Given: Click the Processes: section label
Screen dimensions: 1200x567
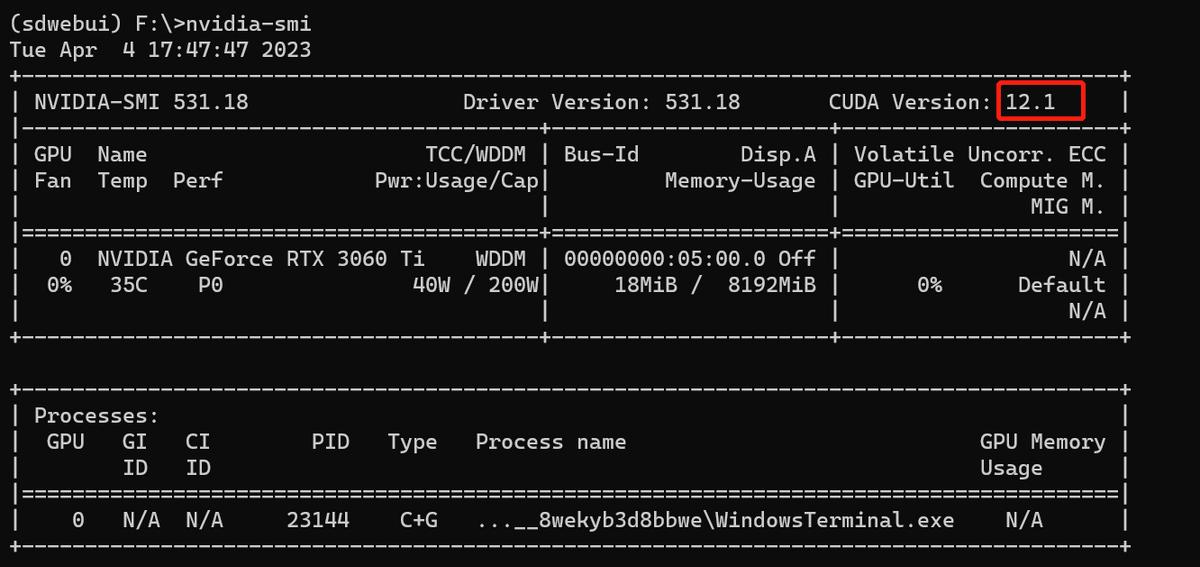Looking at the screenshot, I should point(97,415).
